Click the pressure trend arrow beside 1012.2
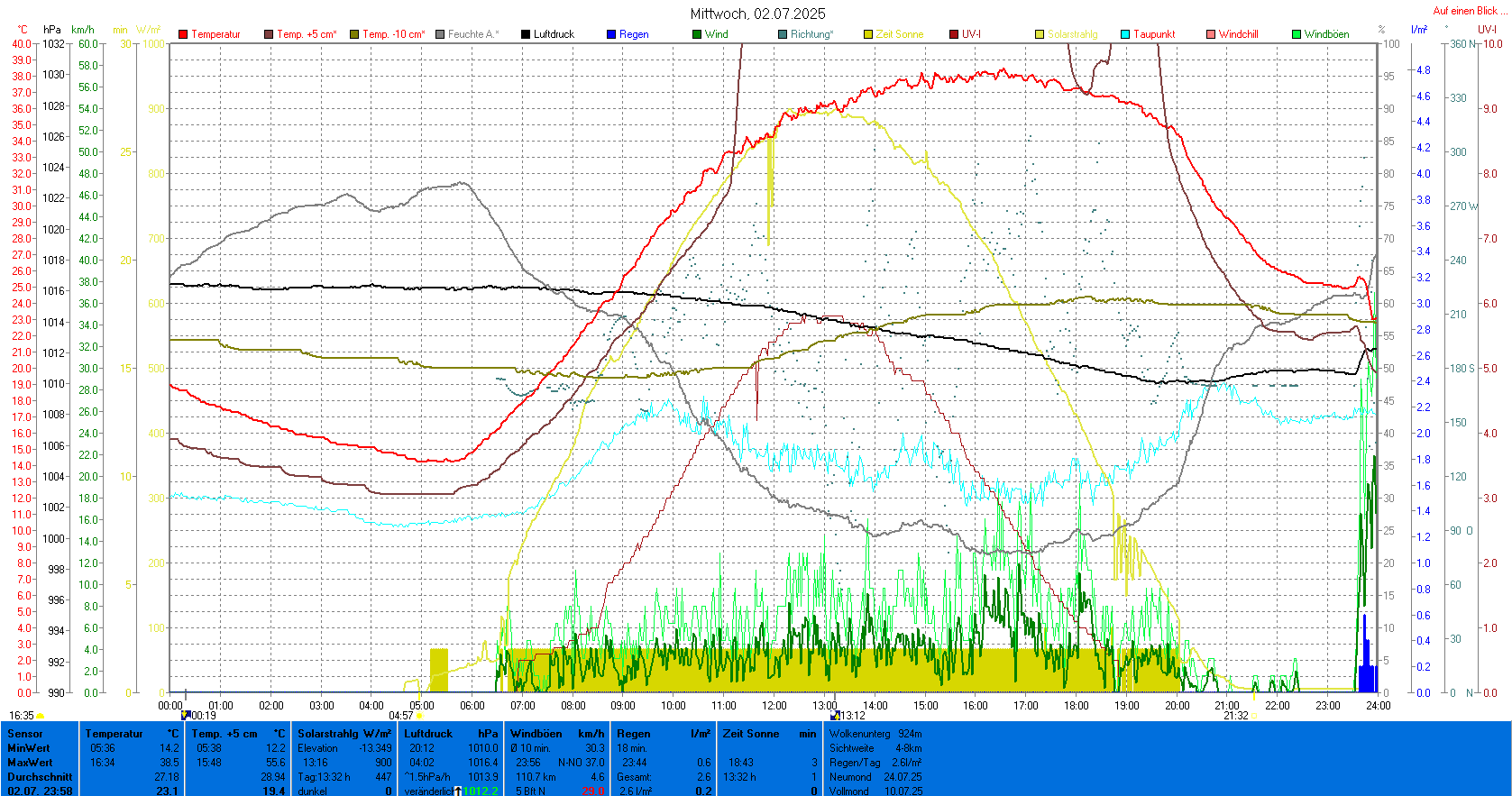This screenshot has width=1512, height=796. (x=458, y=791)
